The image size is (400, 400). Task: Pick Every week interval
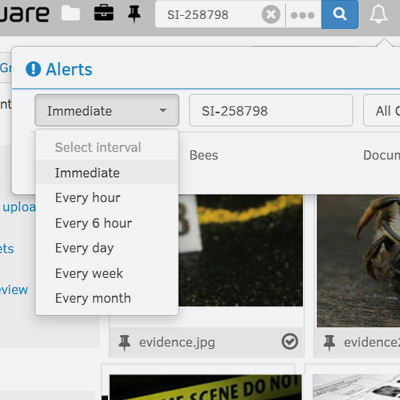point(107,273)
